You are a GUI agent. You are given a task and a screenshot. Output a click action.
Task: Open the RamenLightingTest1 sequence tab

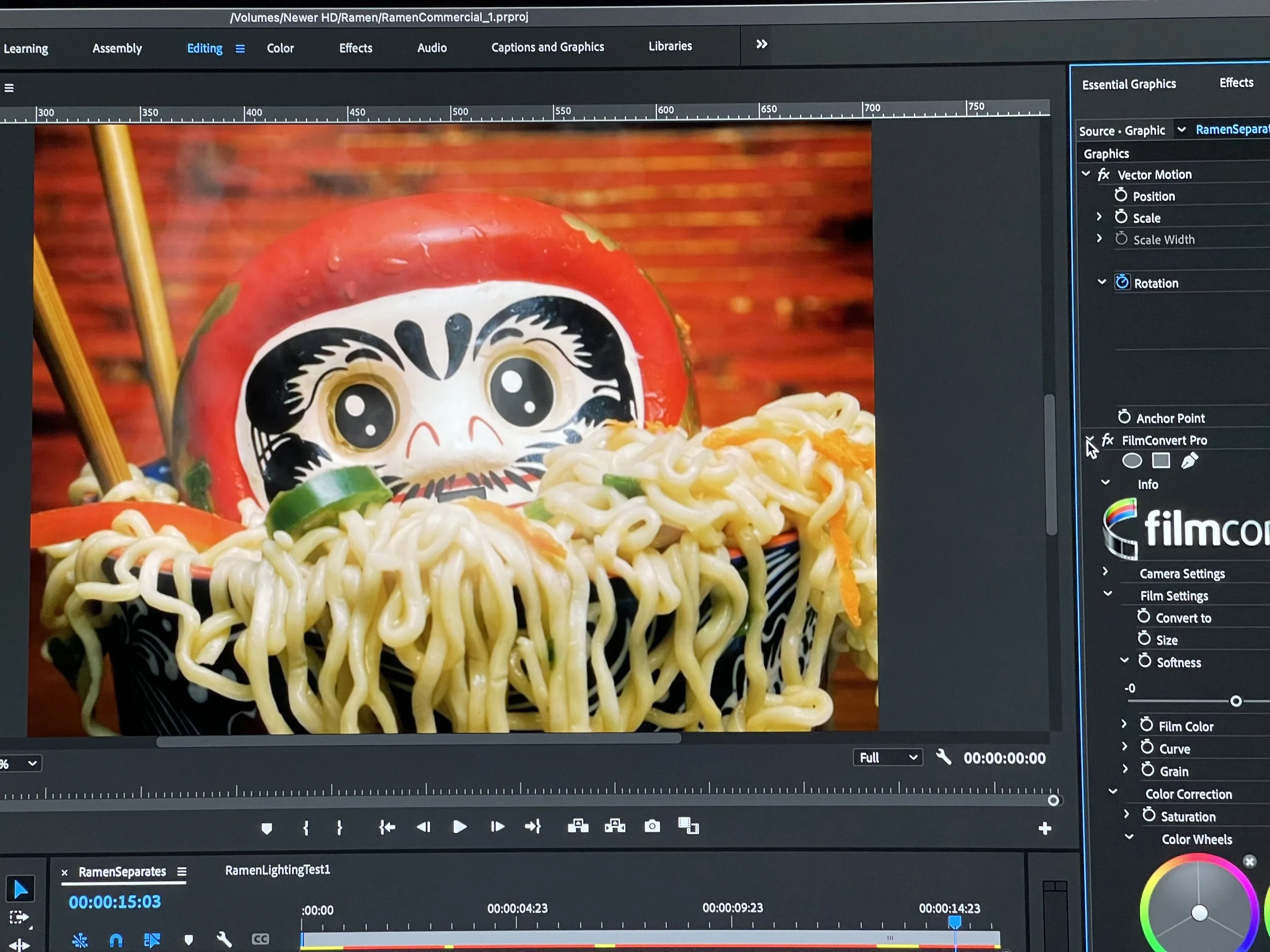click(x=277, y=870)
